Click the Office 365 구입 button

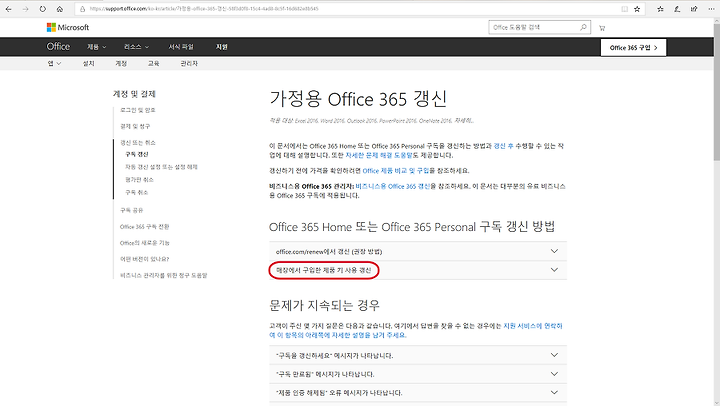633,47
